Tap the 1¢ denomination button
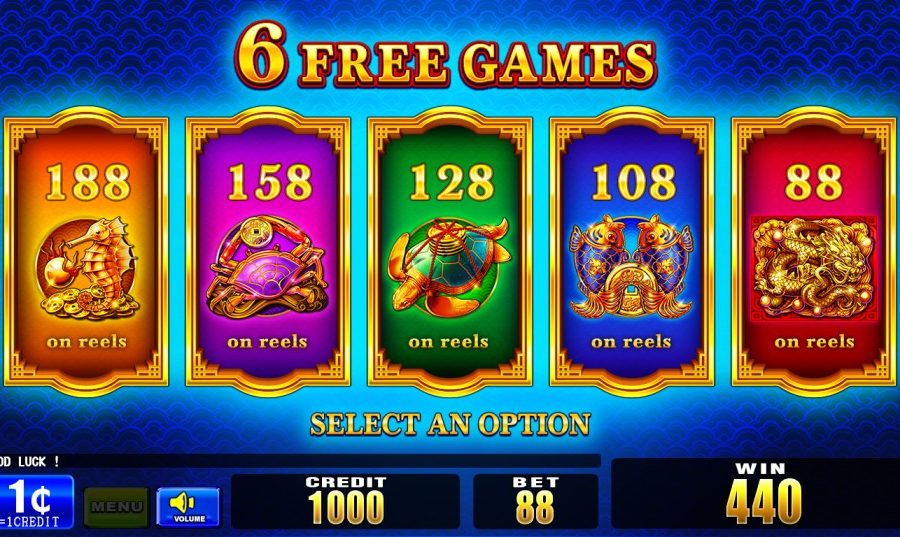This screenshot has width=900, height=537. click(34, 502)
